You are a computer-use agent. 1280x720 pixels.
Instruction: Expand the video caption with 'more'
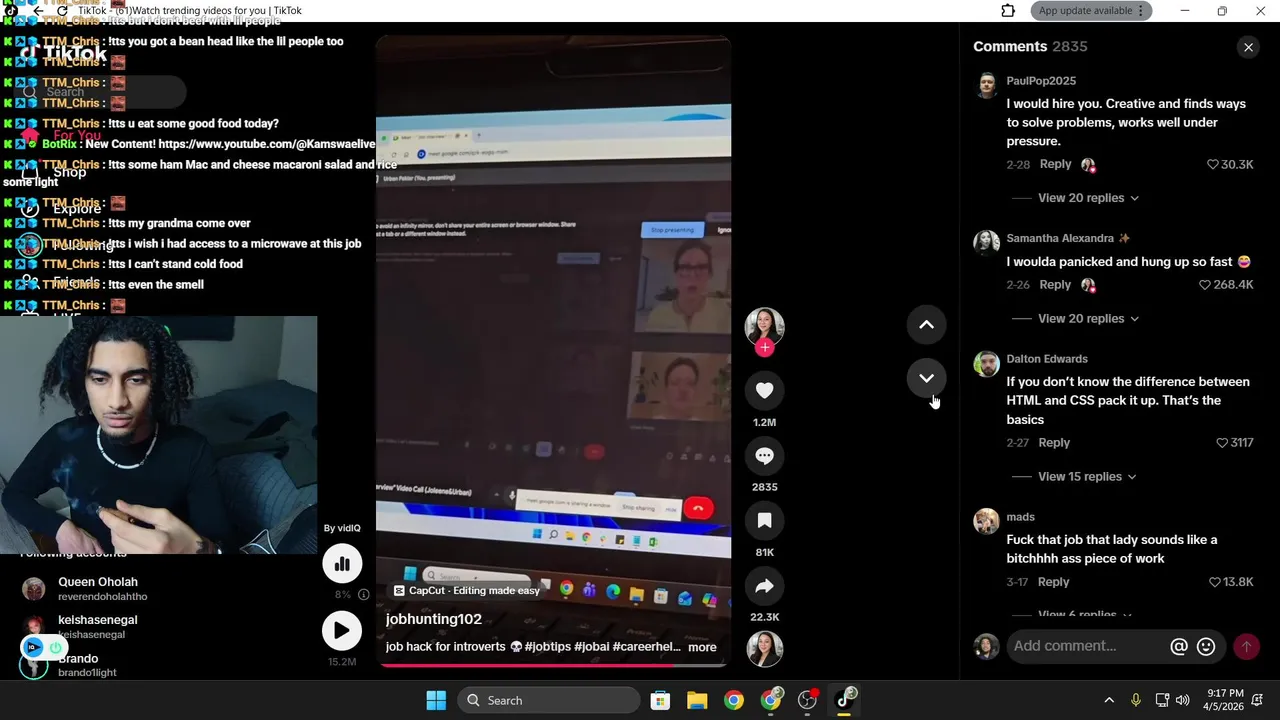pos(702,647)
